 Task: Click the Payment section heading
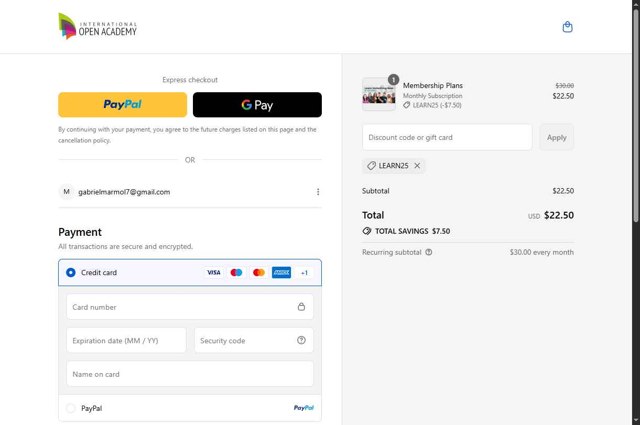pos(80,232)
